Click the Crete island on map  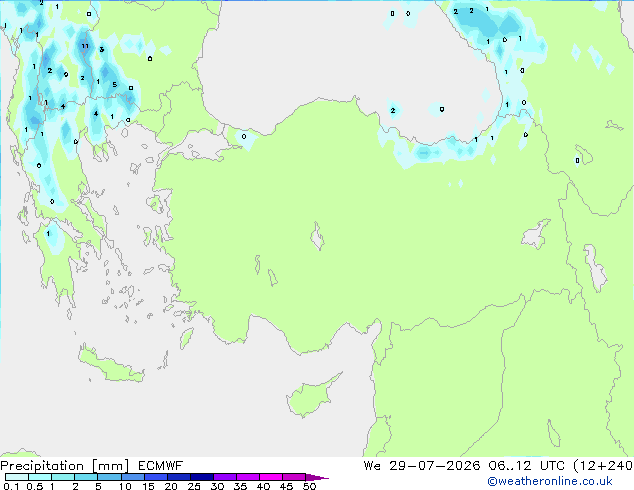[x=111, y=365]
